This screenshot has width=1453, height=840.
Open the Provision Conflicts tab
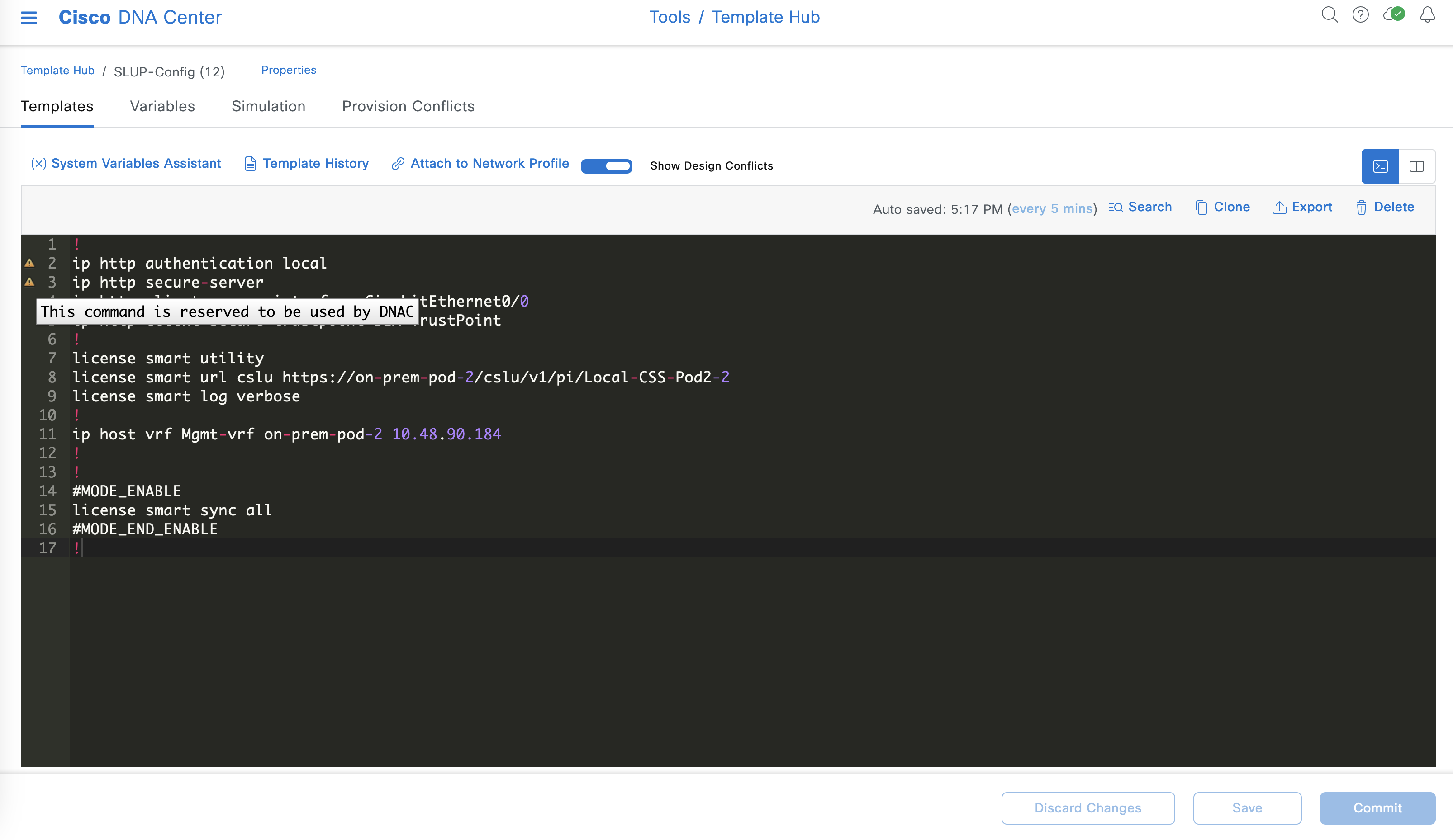point(408,107)
